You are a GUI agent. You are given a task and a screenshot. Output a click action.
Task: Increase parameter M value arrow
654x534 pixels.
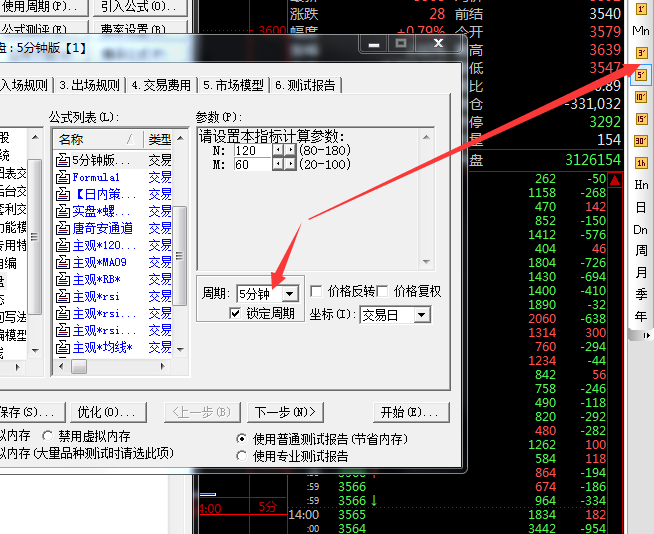coord(289,164)
